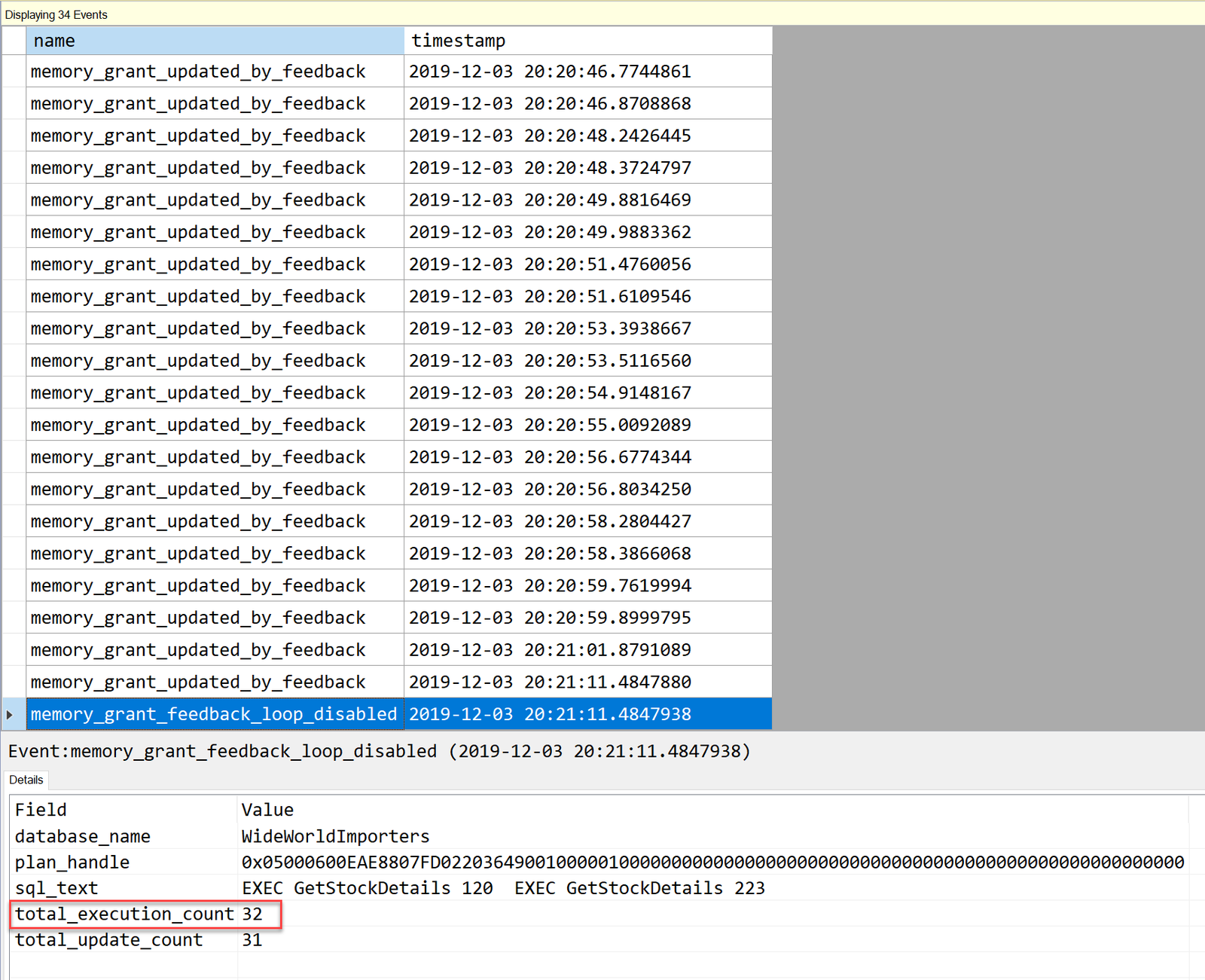Viewport: 1205px width, 980px height.
Task: Select event row timestamped 20:20:55.0092089
Action: click(x=387, y=425)
